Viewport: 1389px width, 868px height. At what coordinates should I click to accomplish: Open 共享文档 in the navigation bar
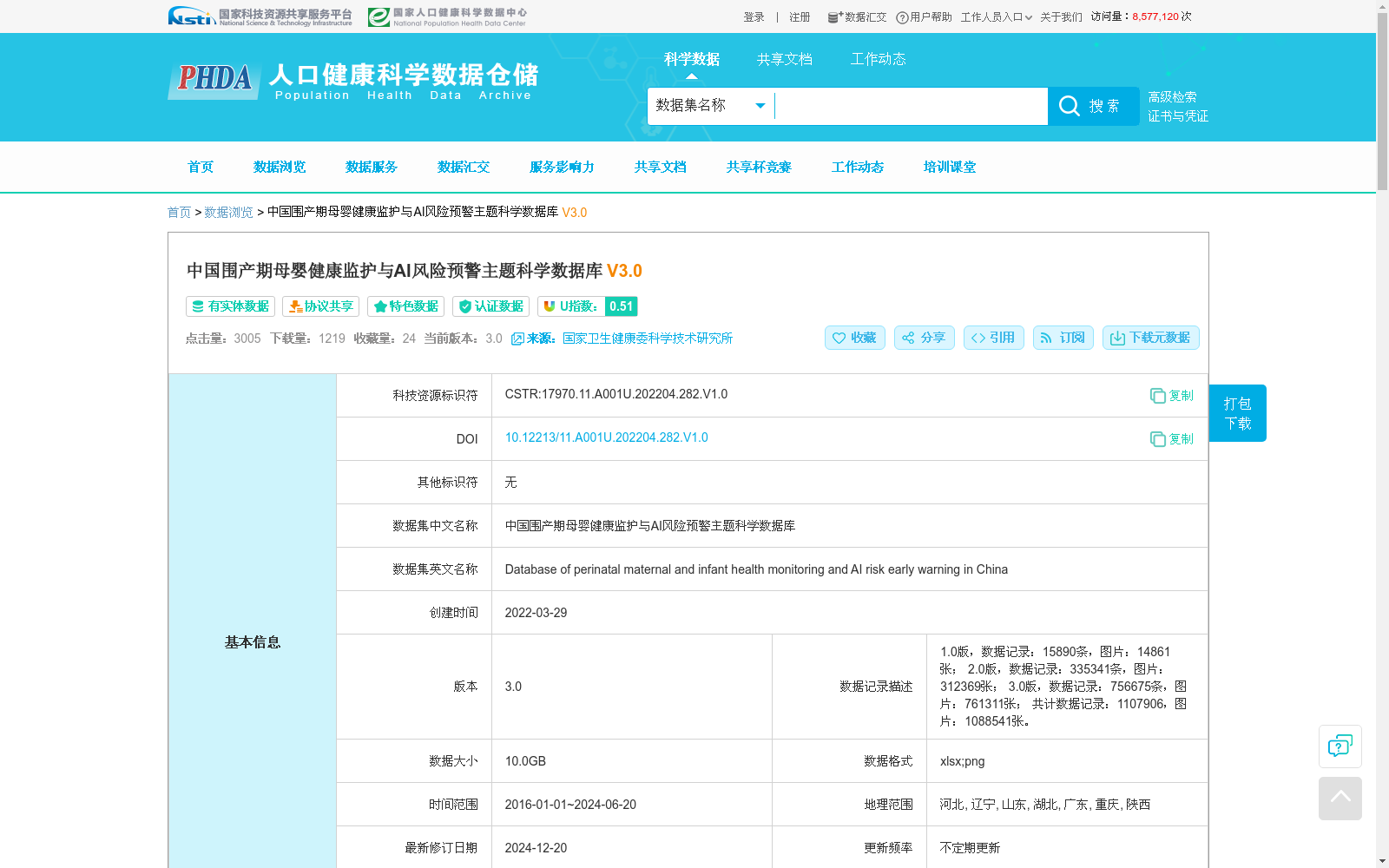(x=660, y=167)
